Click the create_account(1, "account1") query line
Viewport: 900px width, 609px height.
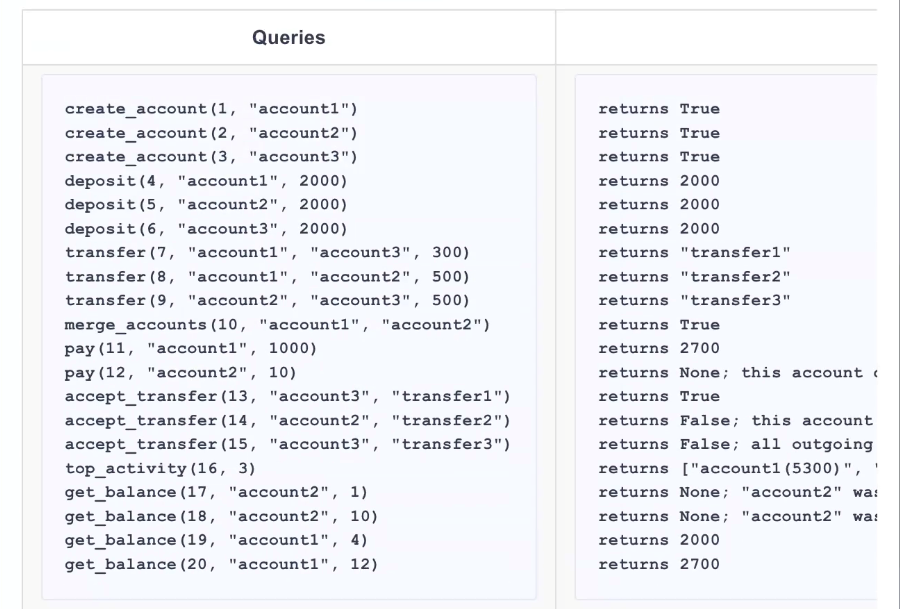211,109
